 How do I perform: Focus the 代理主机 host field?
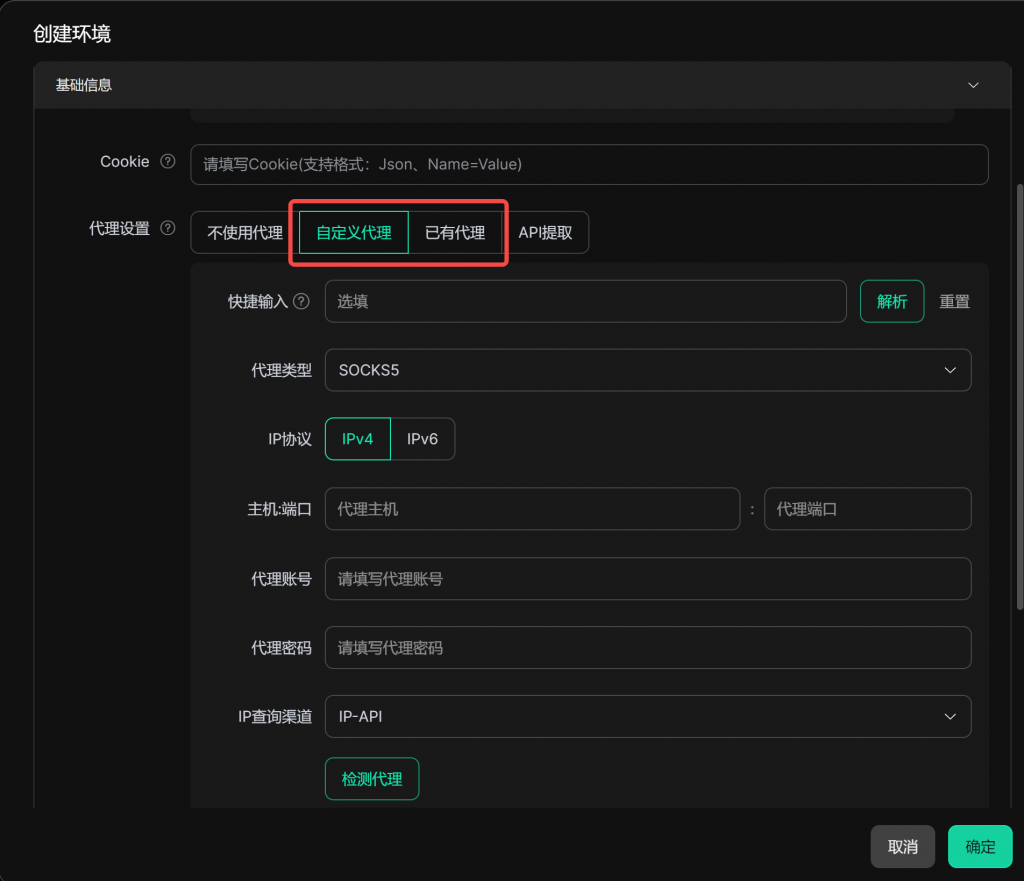(x=532, y=509)
